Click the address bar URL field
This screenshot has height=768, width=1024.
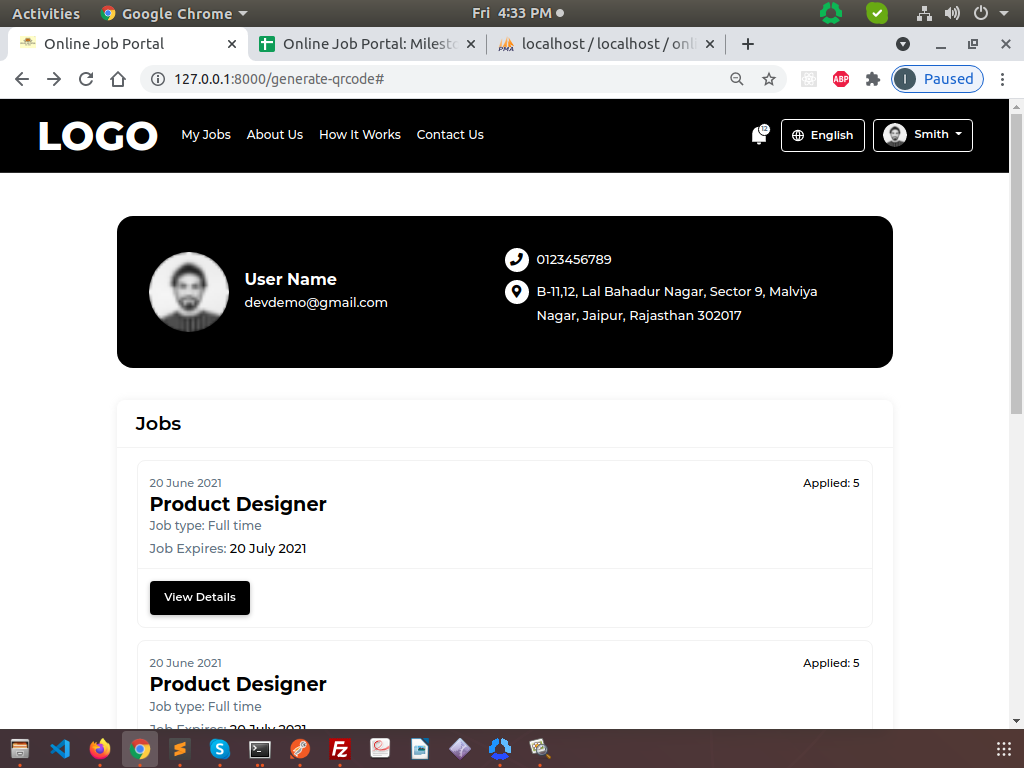431,79
